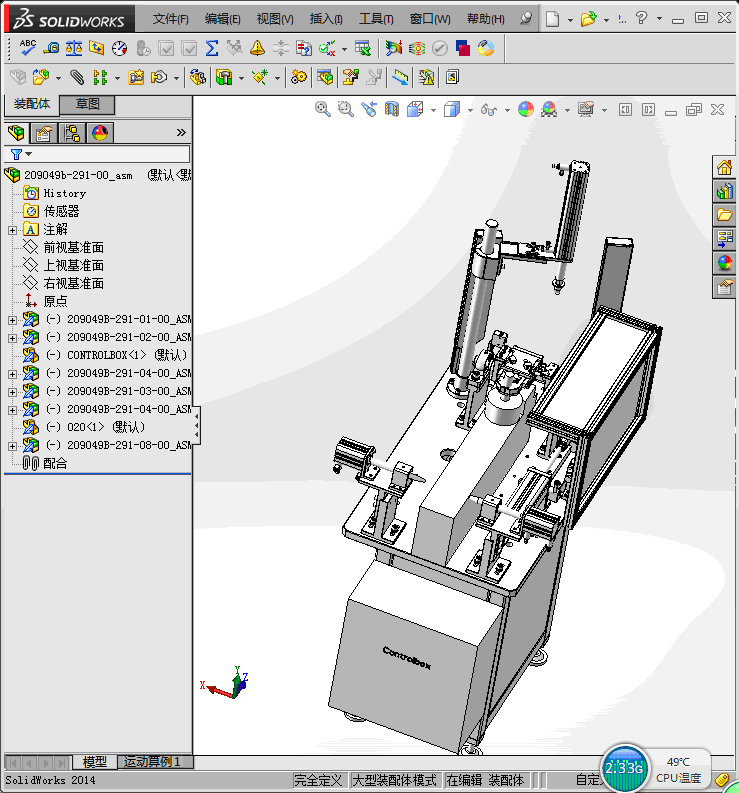Choose Linear Component Pattern icon

[x=100, y=77]
